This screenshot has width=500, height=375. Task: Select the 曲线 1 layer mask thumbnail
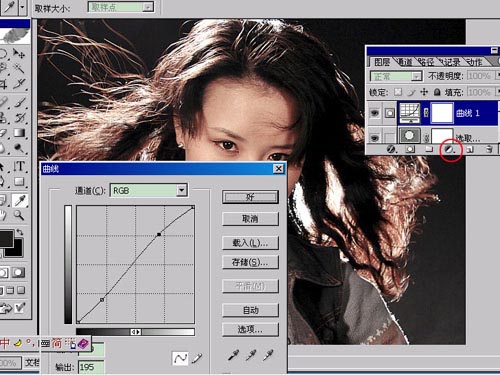(x=442, y=113)
